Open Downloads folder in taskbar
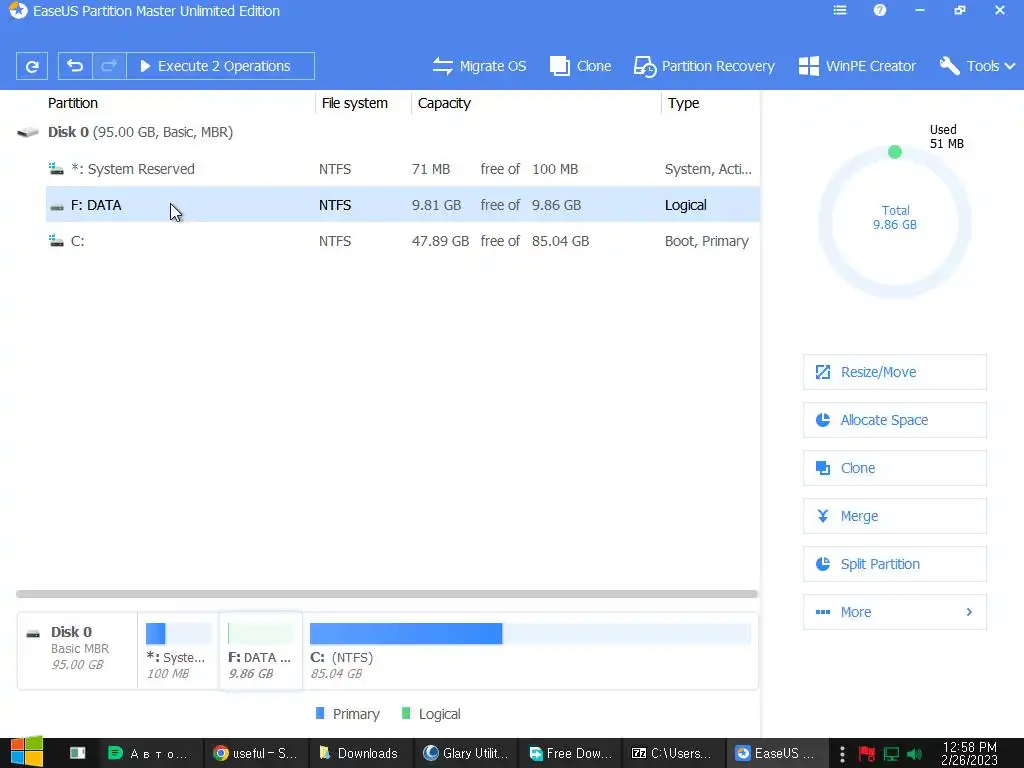 (360, 753)
